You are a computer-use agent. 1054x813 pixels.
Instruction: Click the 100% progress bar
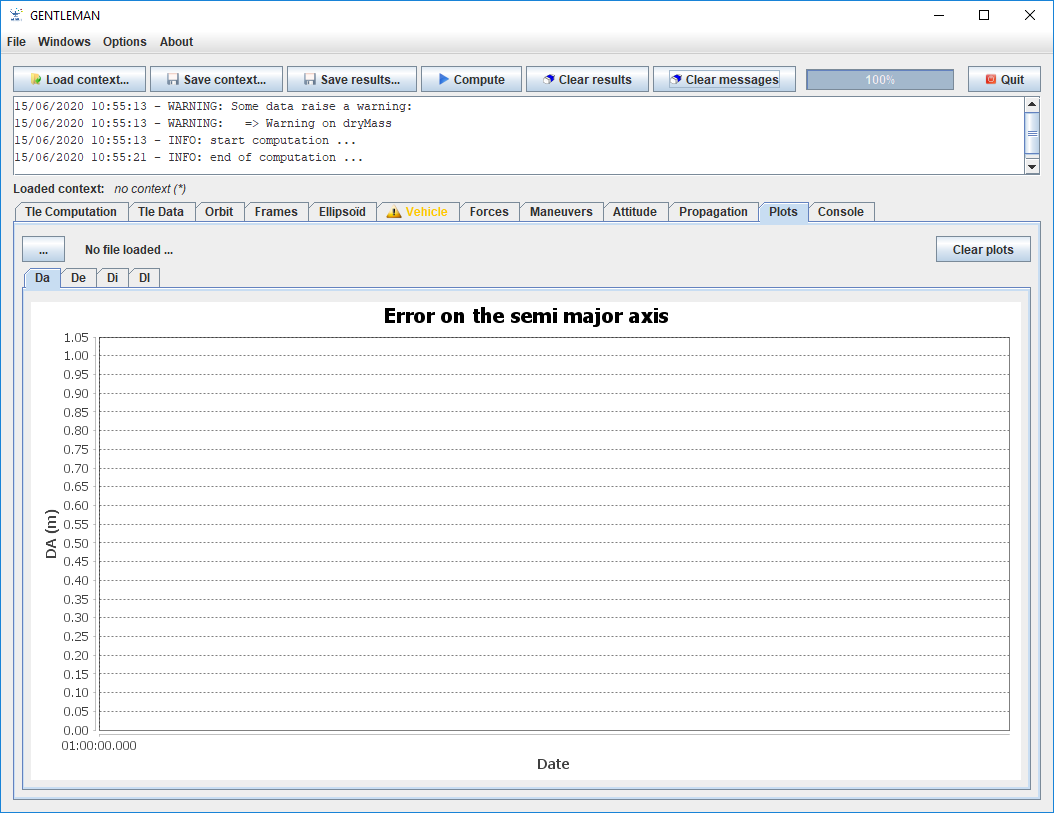[880, 80]
